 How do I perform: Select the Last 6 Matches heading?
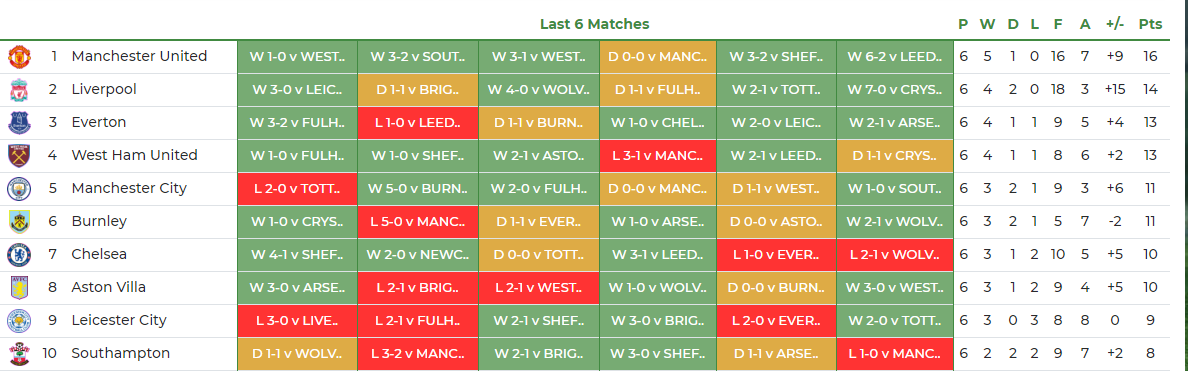click(x=595, y=24)
